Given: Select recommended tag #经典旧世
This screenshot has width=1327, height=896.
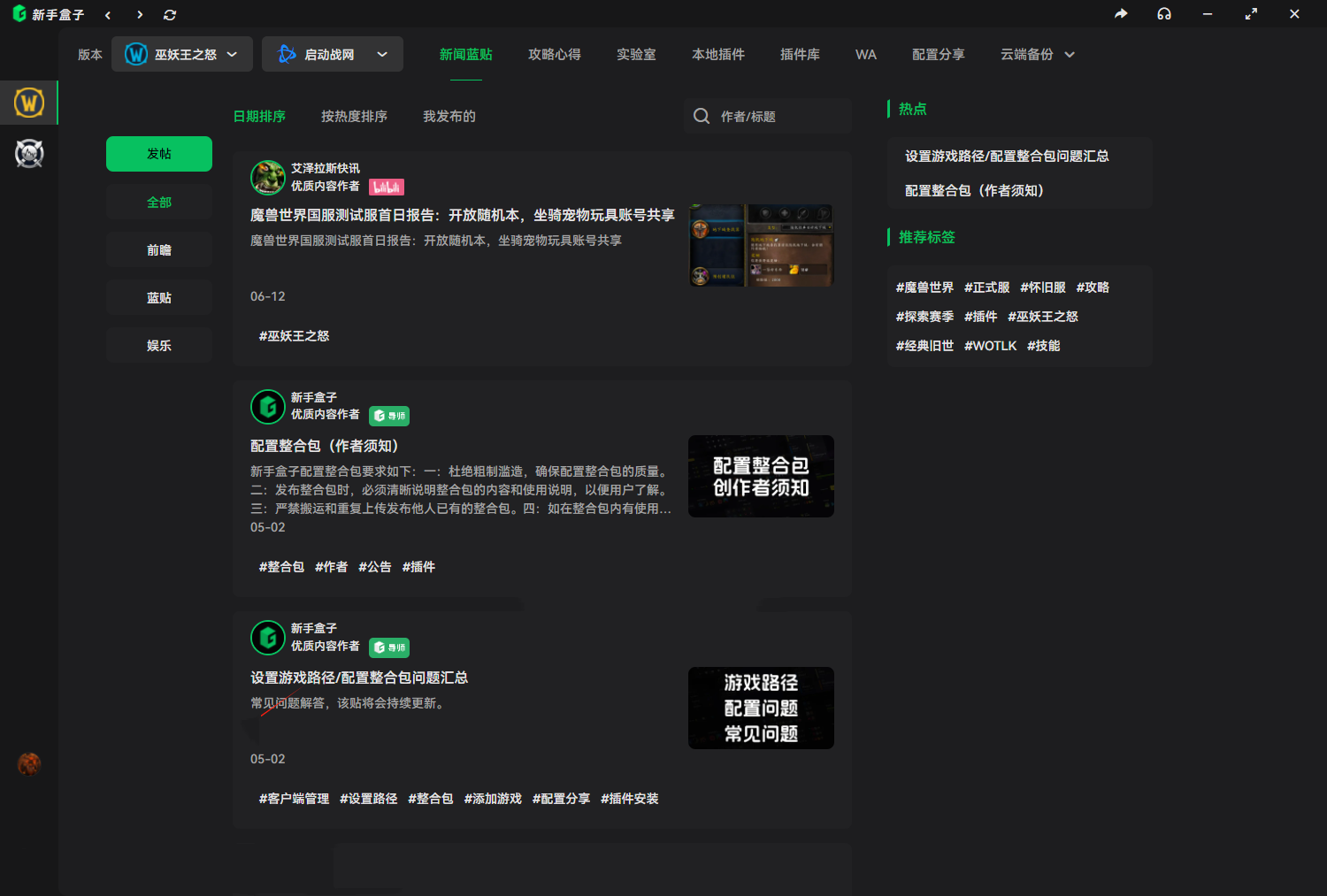Looking at the screenshot, I should [924, 346].
